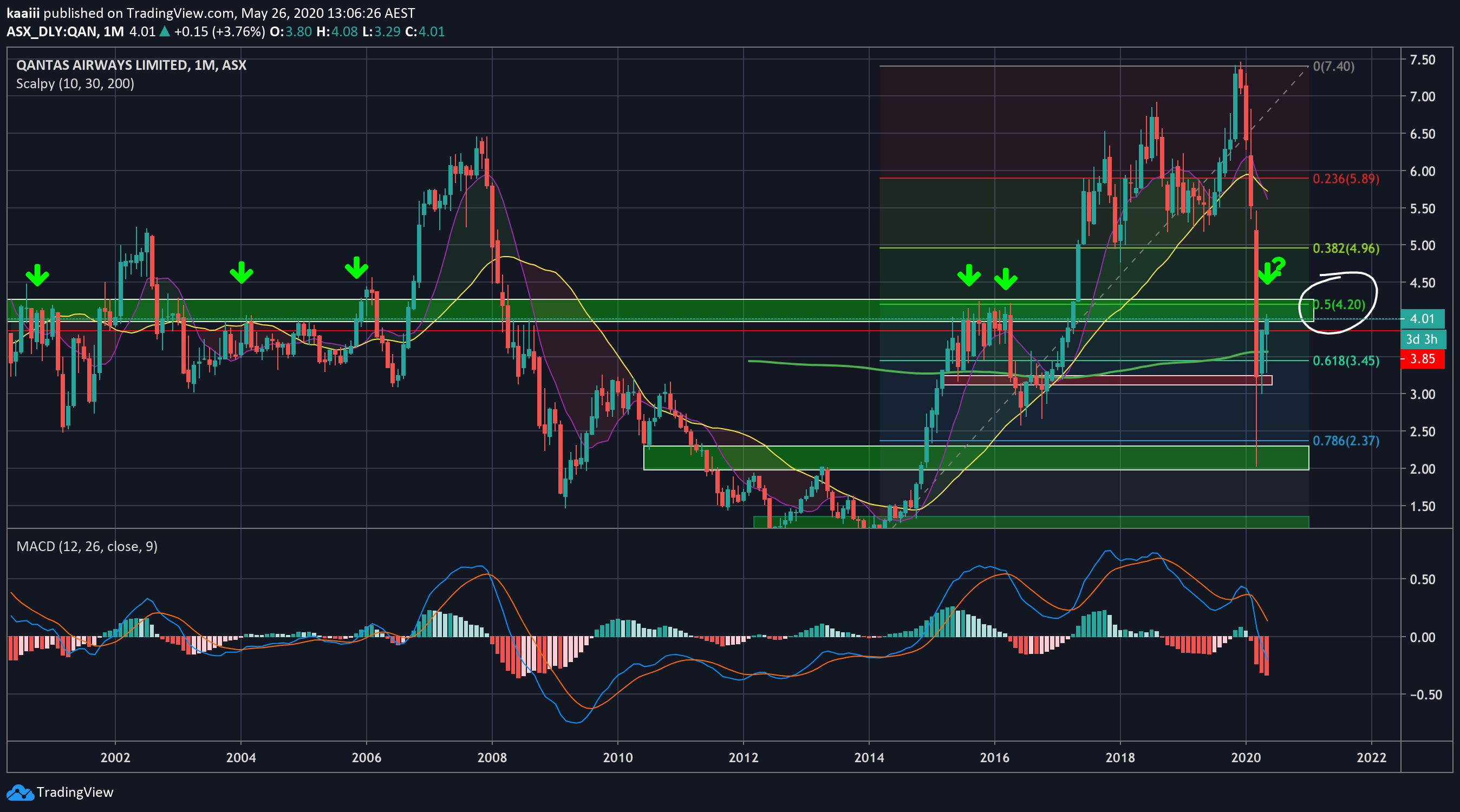1460x812 pixels.
Task: Click the TradingView.com text in the header
Action: [x=180, y=13]
